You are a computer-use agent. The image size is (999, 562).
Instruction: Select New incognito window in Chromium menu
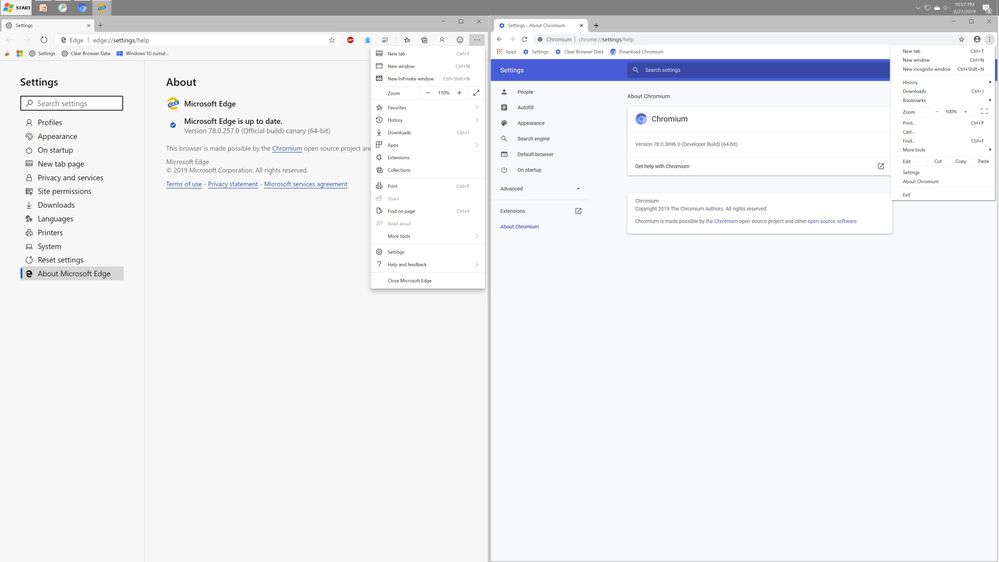[943, 69]
